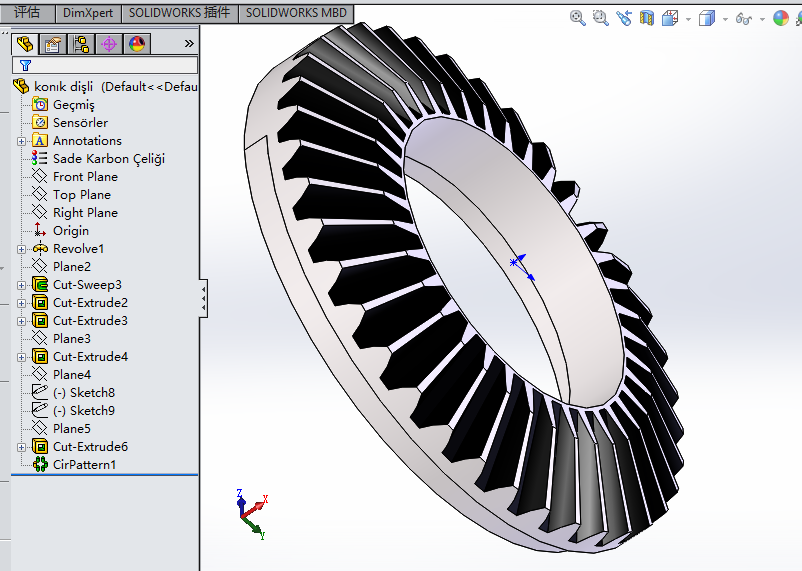The image size is (802, 571).
Task: Expand the Cut-Extrude3 feature
Action: point(21,321)
